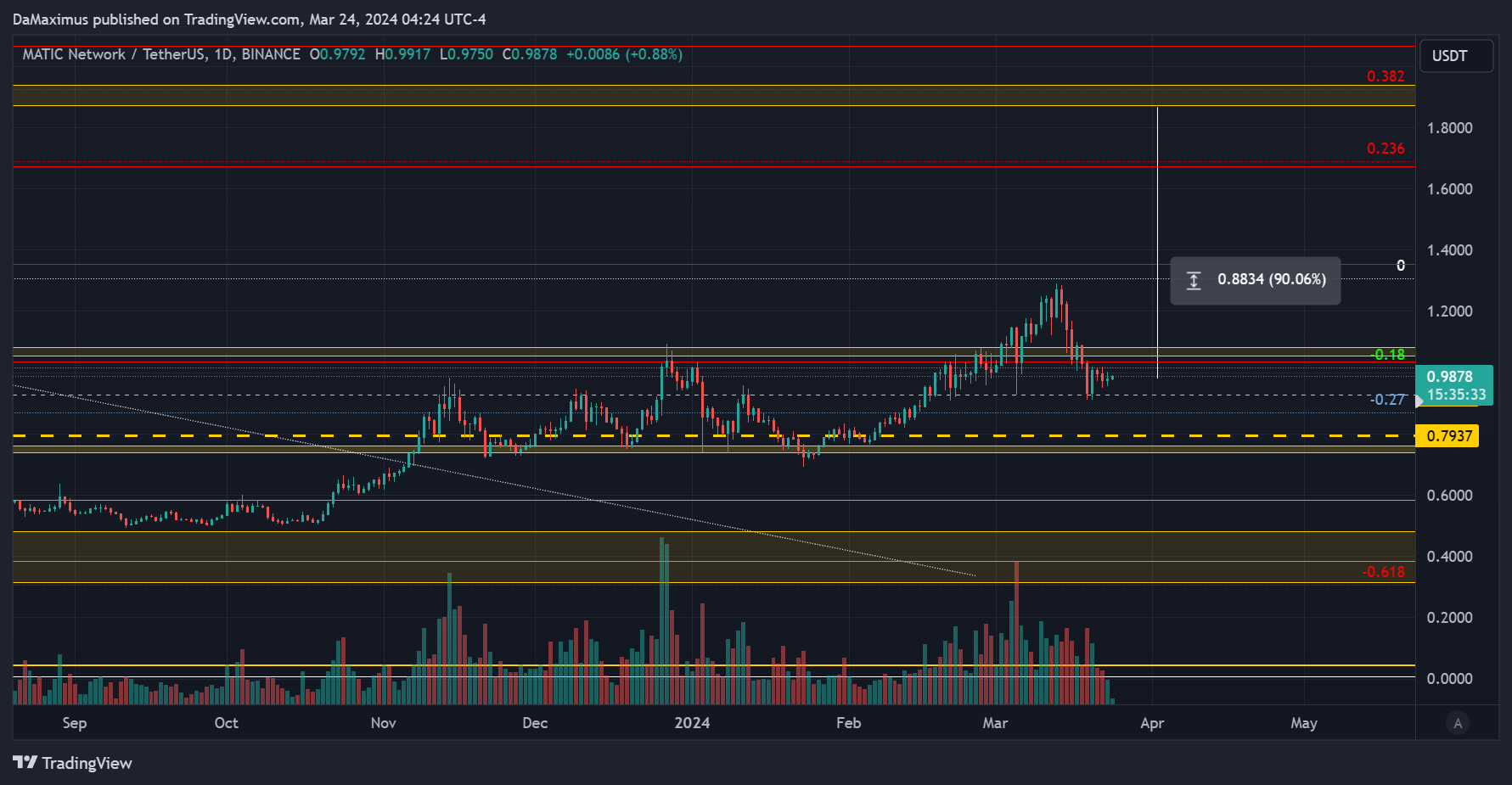
Task: Click the 0.382 Fibonacci level label
Action: coord(1386,76)
